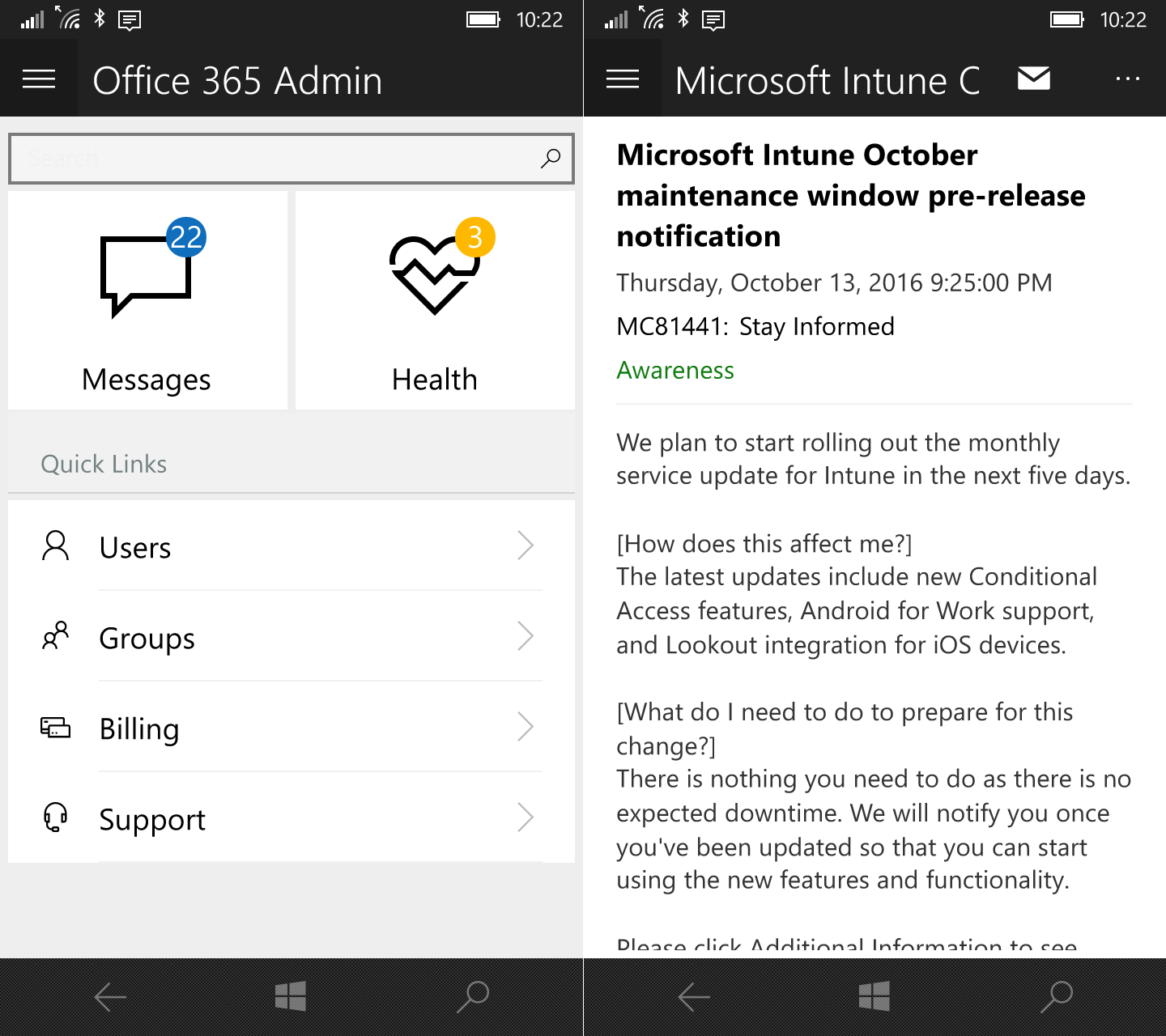Click the "[How does this affect me?]" text
Viewport: 1166px width, 1036px height.
coord(764,543)
